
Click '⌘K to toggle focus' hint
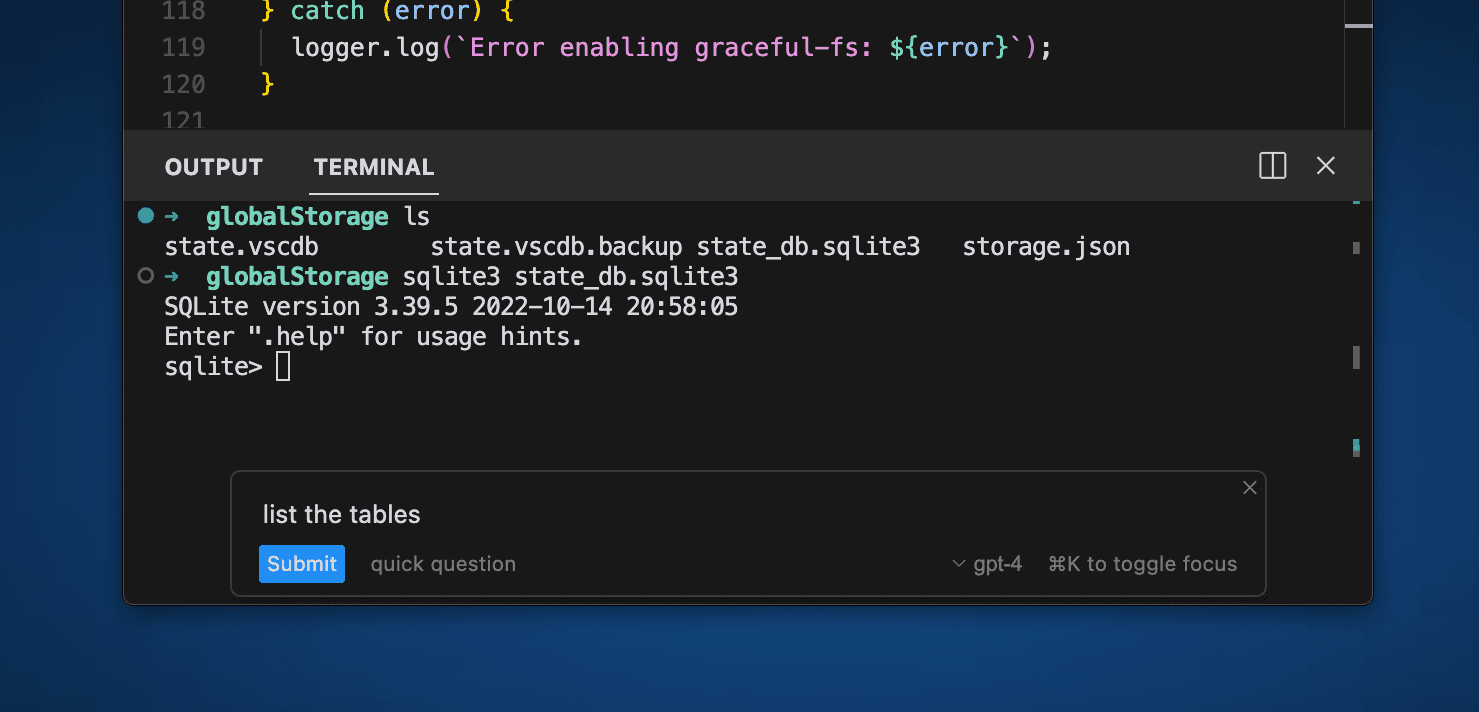click(1142, 564)
